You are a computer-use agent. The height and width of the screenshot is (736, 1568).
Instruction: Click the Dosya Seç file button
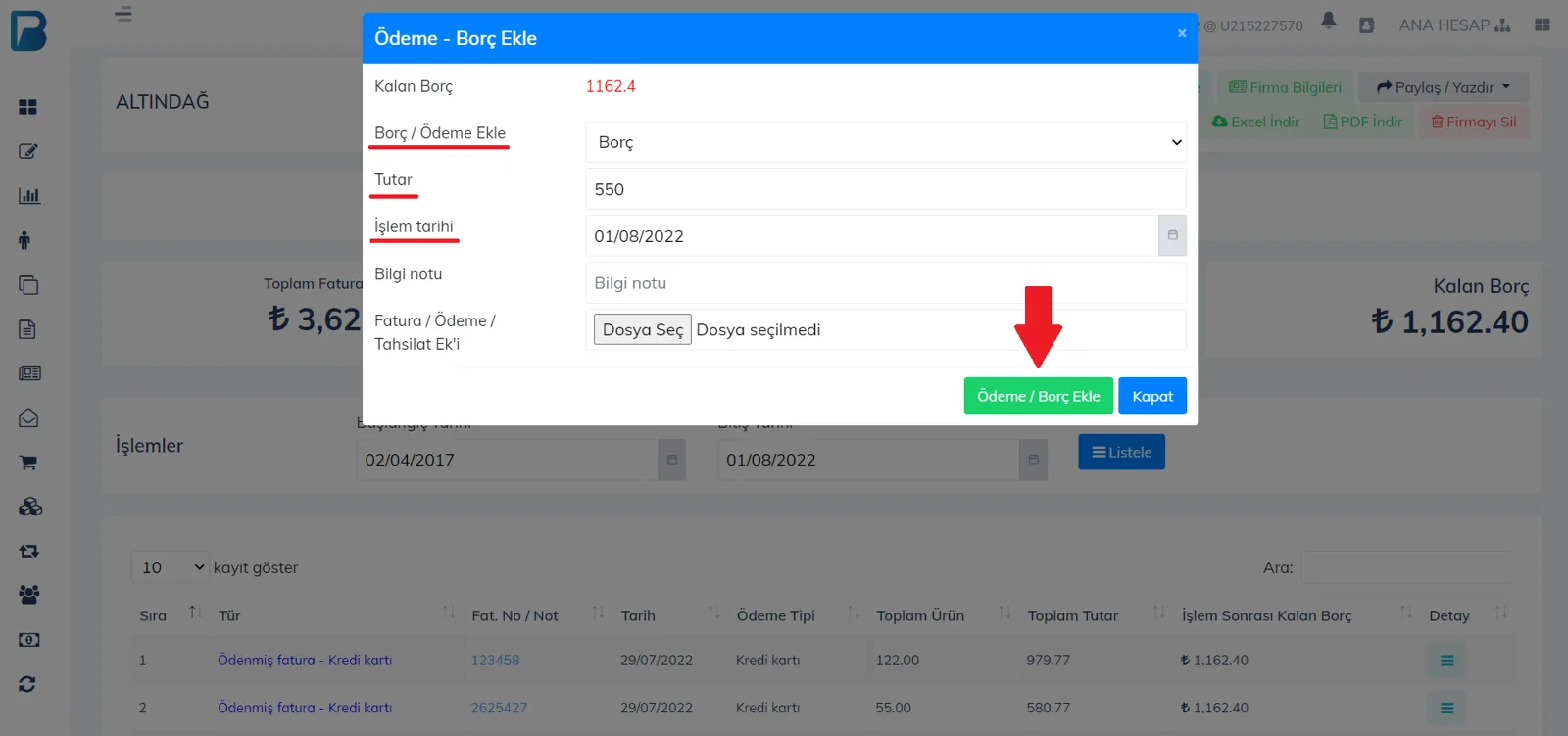(643, 330)
